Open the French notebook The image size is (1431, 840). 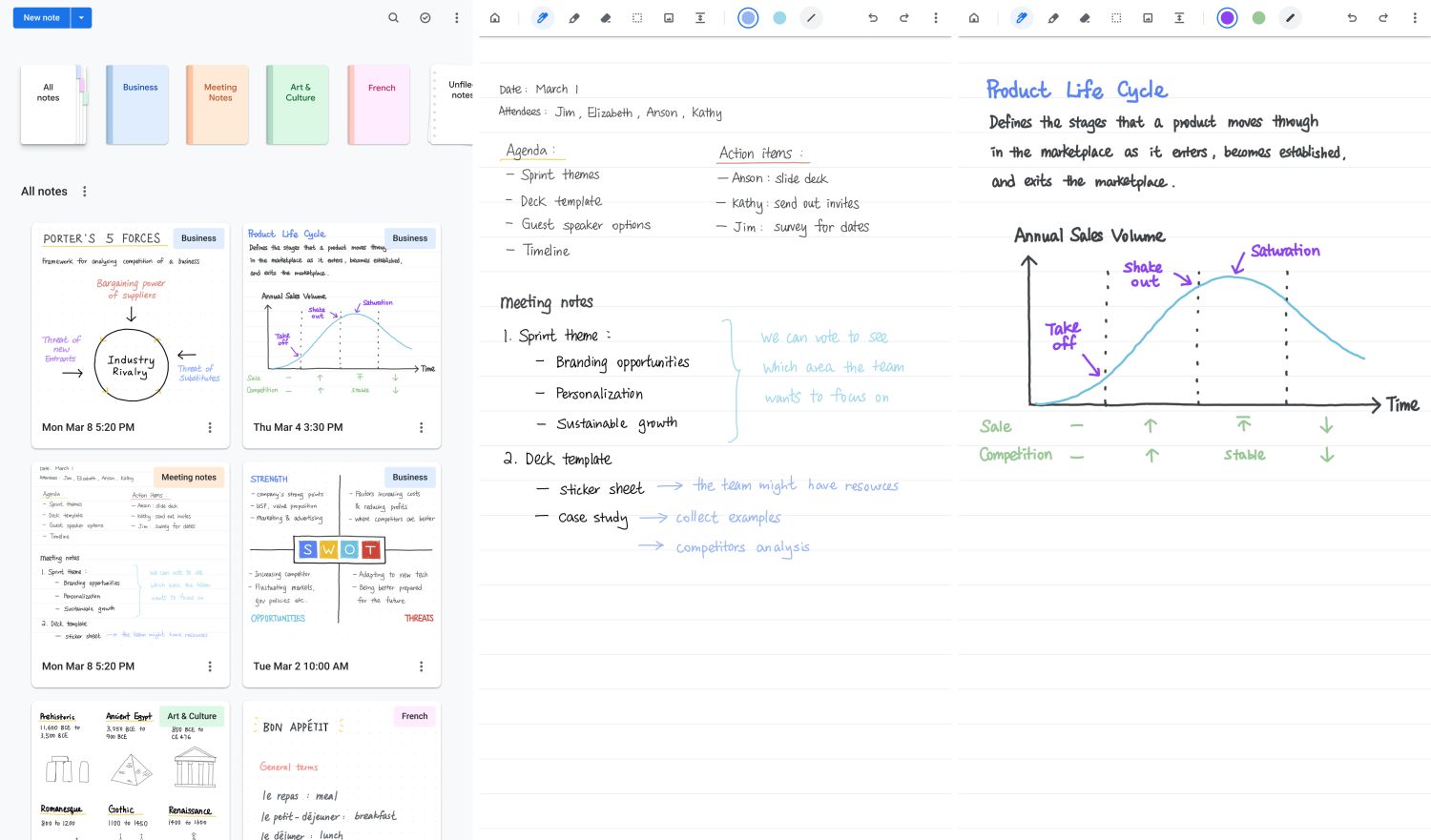(x=379, y=105)
